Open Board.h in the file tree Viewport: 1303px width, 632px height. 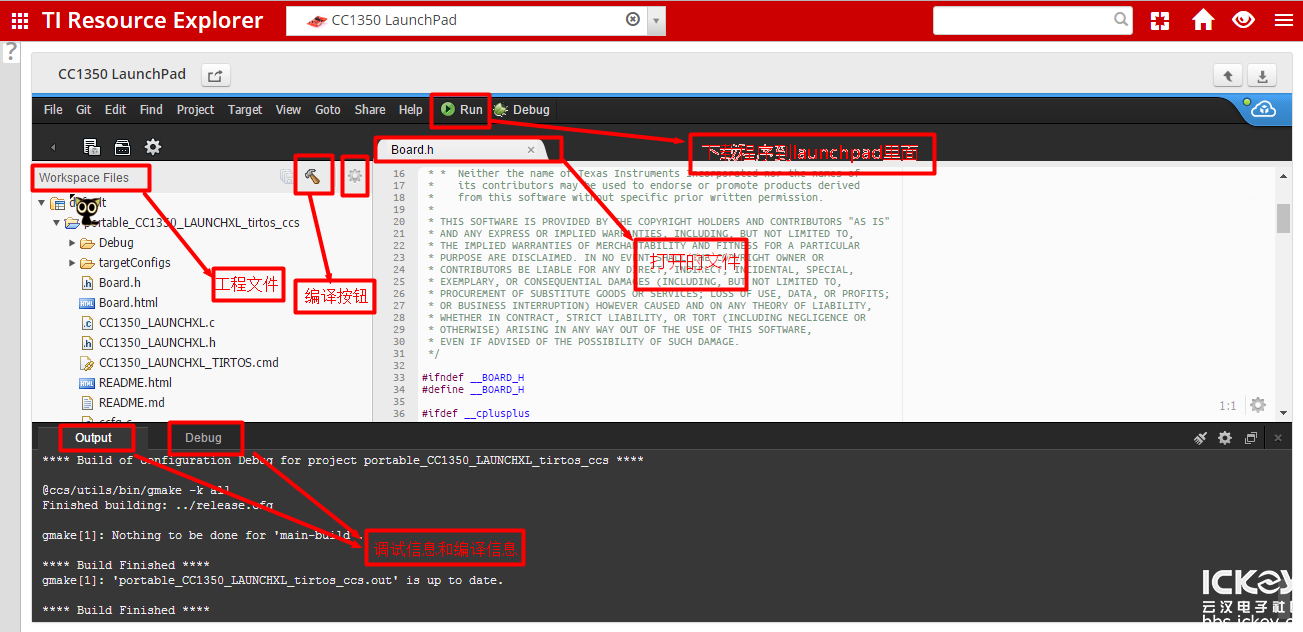[x=120, y=283]
